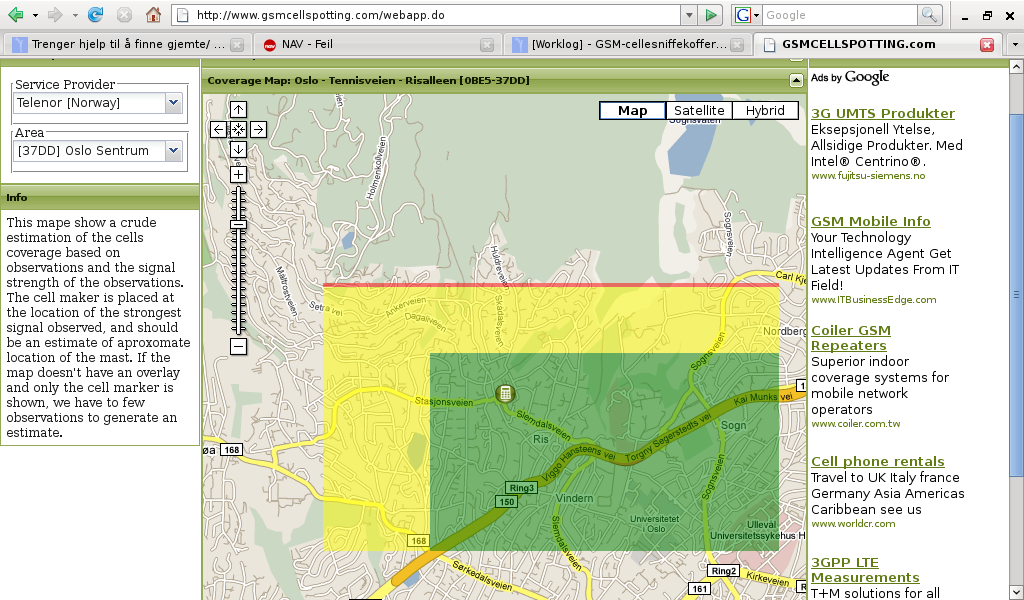
Task: Return to last map result center icon
Action: (x=238, y=129)
